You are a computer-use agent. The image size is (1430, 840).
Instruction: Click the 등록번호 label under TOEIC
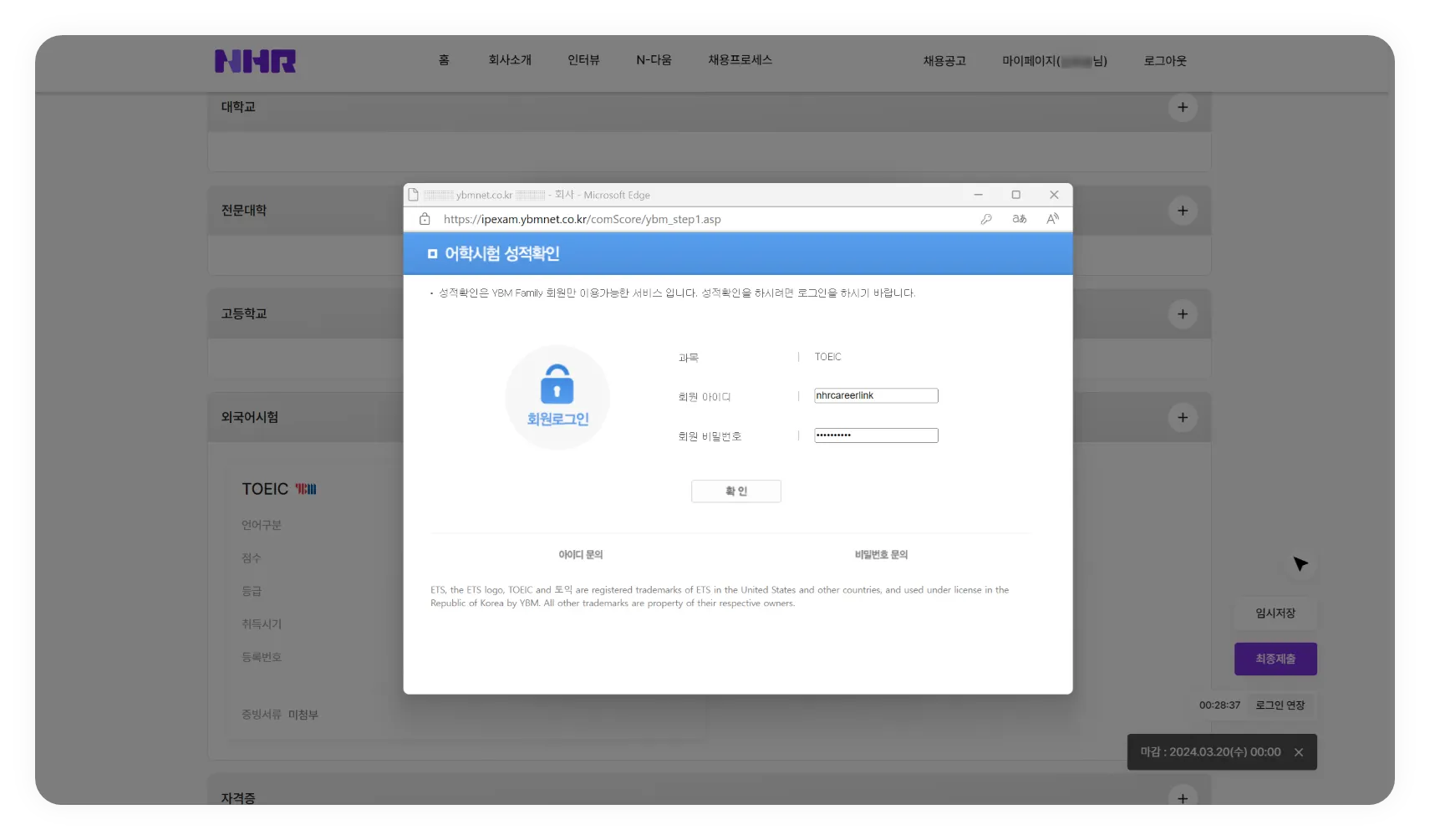(x=262, y=657)
